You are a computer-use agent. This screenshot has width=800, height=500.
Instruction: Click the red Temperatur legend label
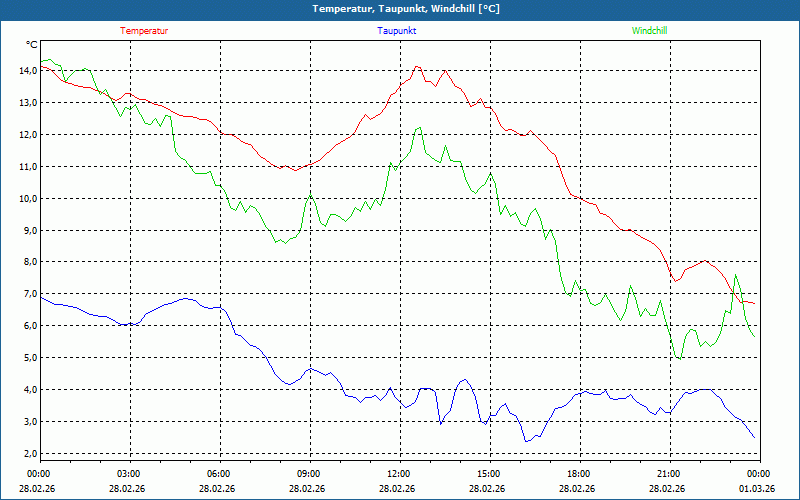point(144,30)
